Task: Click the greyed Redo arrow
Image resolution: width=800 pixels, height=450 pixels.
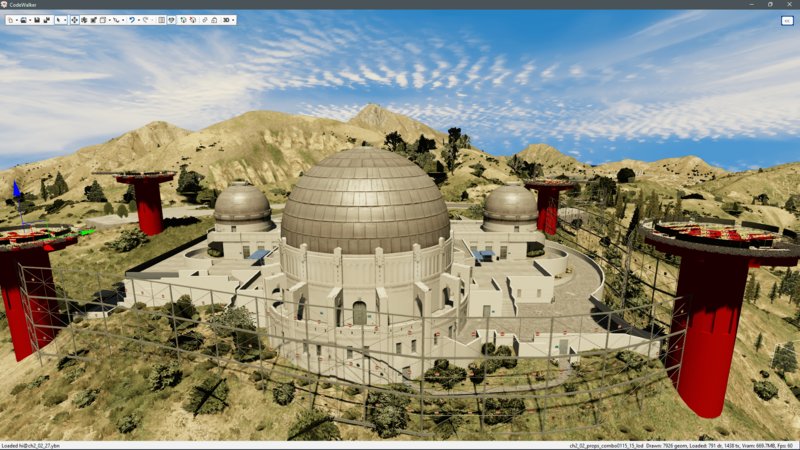Action: [145, 20]
